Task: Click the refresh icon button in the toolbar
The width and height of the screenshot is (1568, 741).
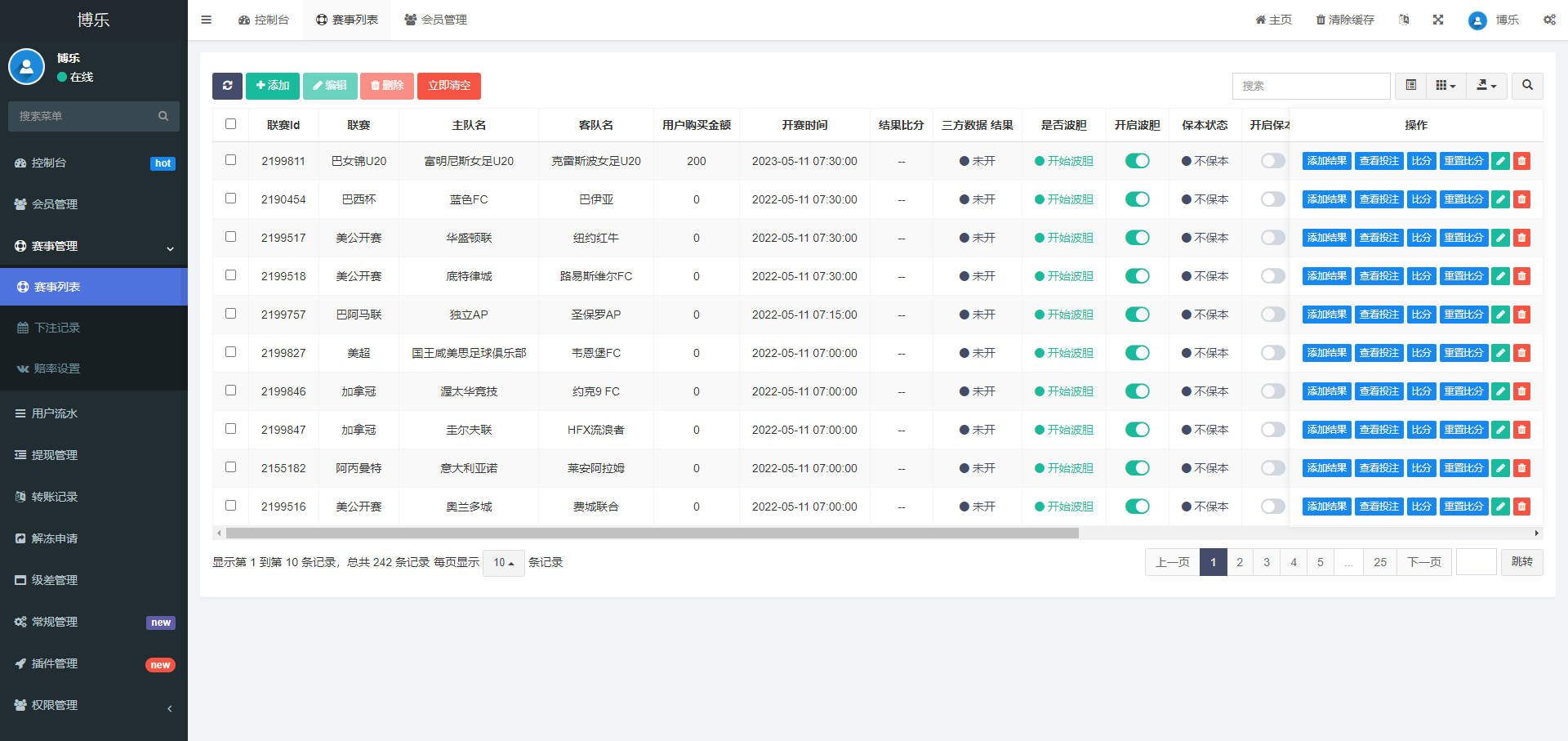Action: tap(227, 86)
